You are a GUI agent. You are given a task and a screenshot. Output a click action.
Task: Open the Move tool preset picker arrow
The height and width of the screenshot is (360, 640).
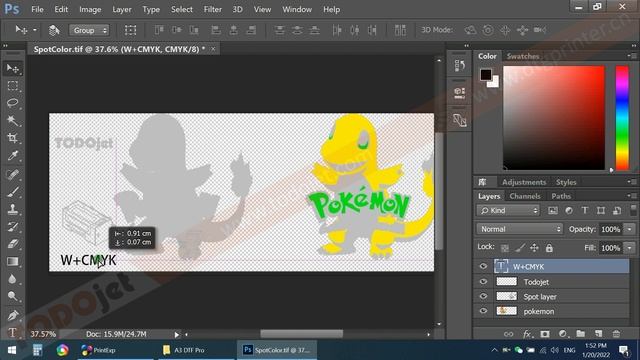click(x=35, y=30)
